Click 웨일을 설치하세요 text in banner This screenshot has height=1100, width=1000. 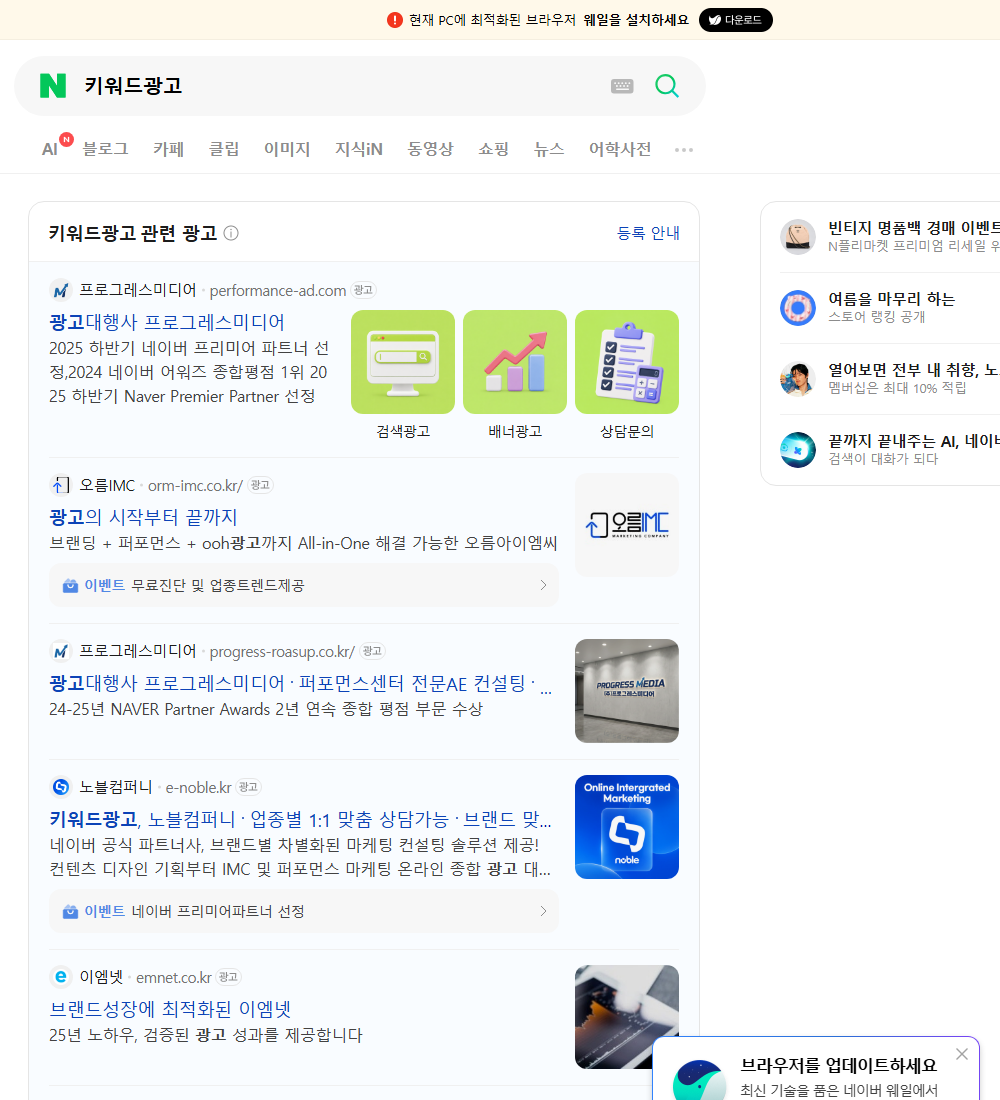click(636, 20)
